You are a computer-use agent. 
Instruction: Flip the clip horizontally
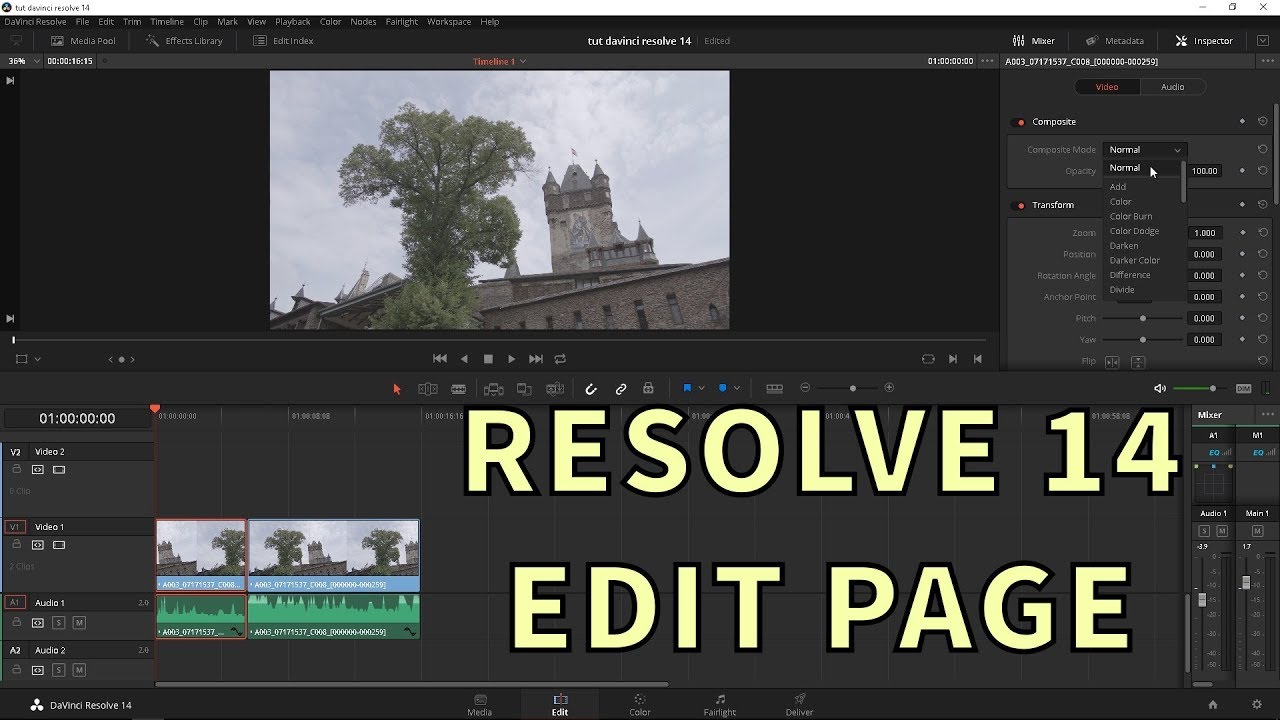tap(1112, 362)
